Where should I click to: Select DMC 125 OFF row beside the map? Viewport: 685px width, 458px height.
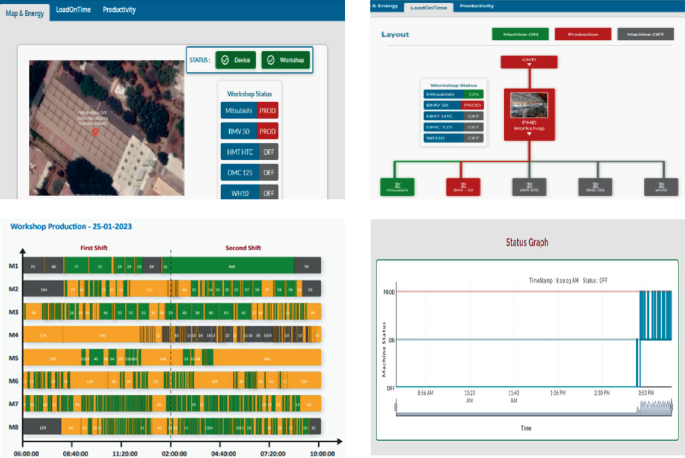click(249, 173)
